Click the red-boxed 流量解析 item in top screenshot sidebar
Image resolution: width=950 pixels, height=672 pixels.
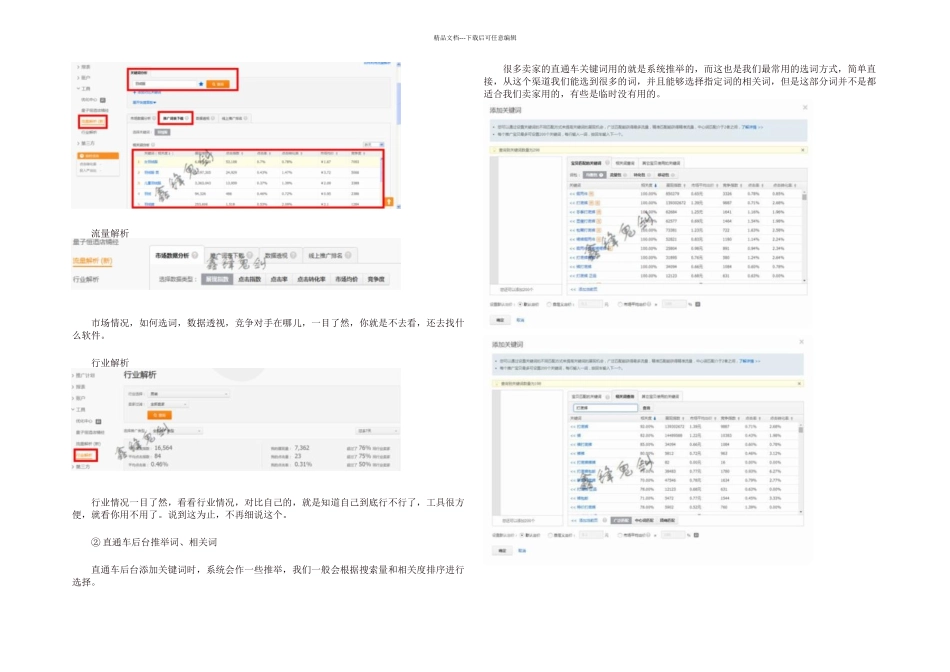pyautogui.click(x=93, y=122)
